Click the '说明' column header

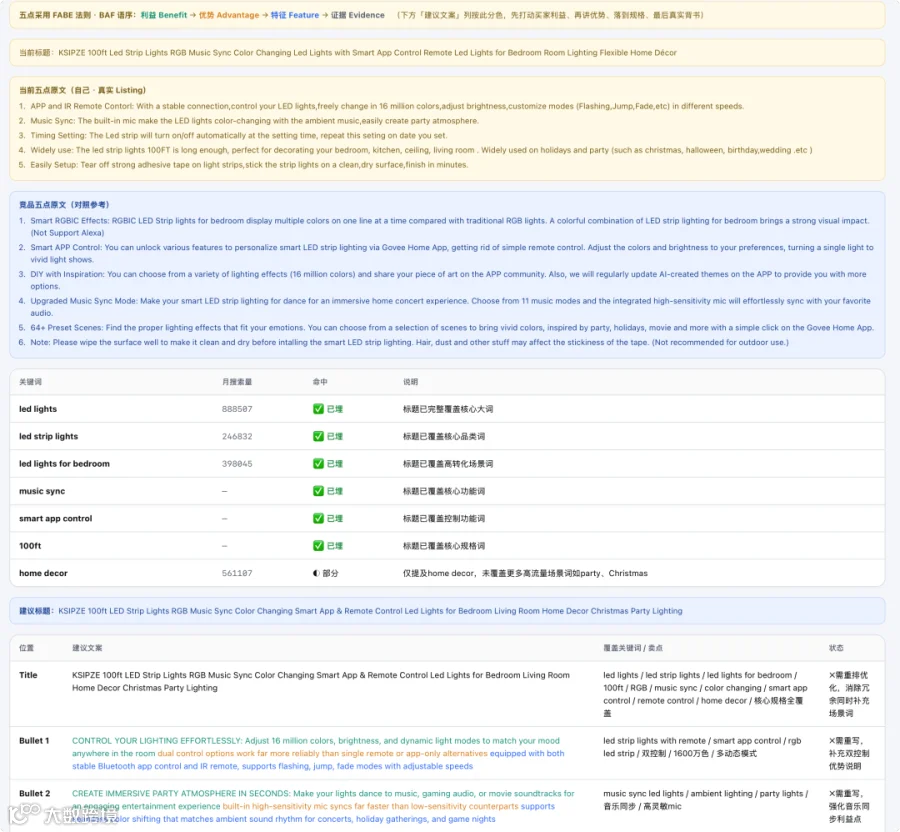click(x=410, y=382)
